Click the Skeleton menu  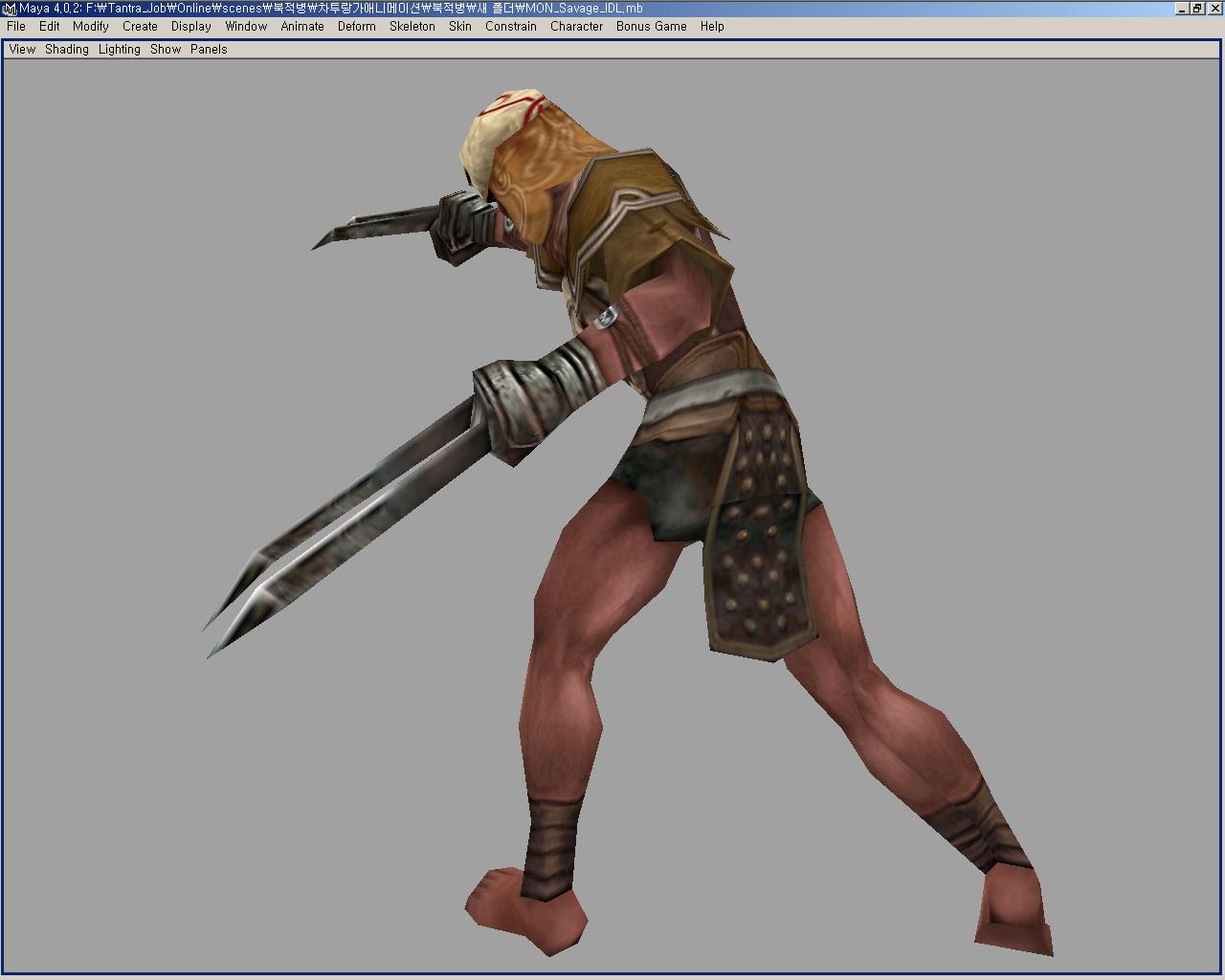(x=412, y=27)
